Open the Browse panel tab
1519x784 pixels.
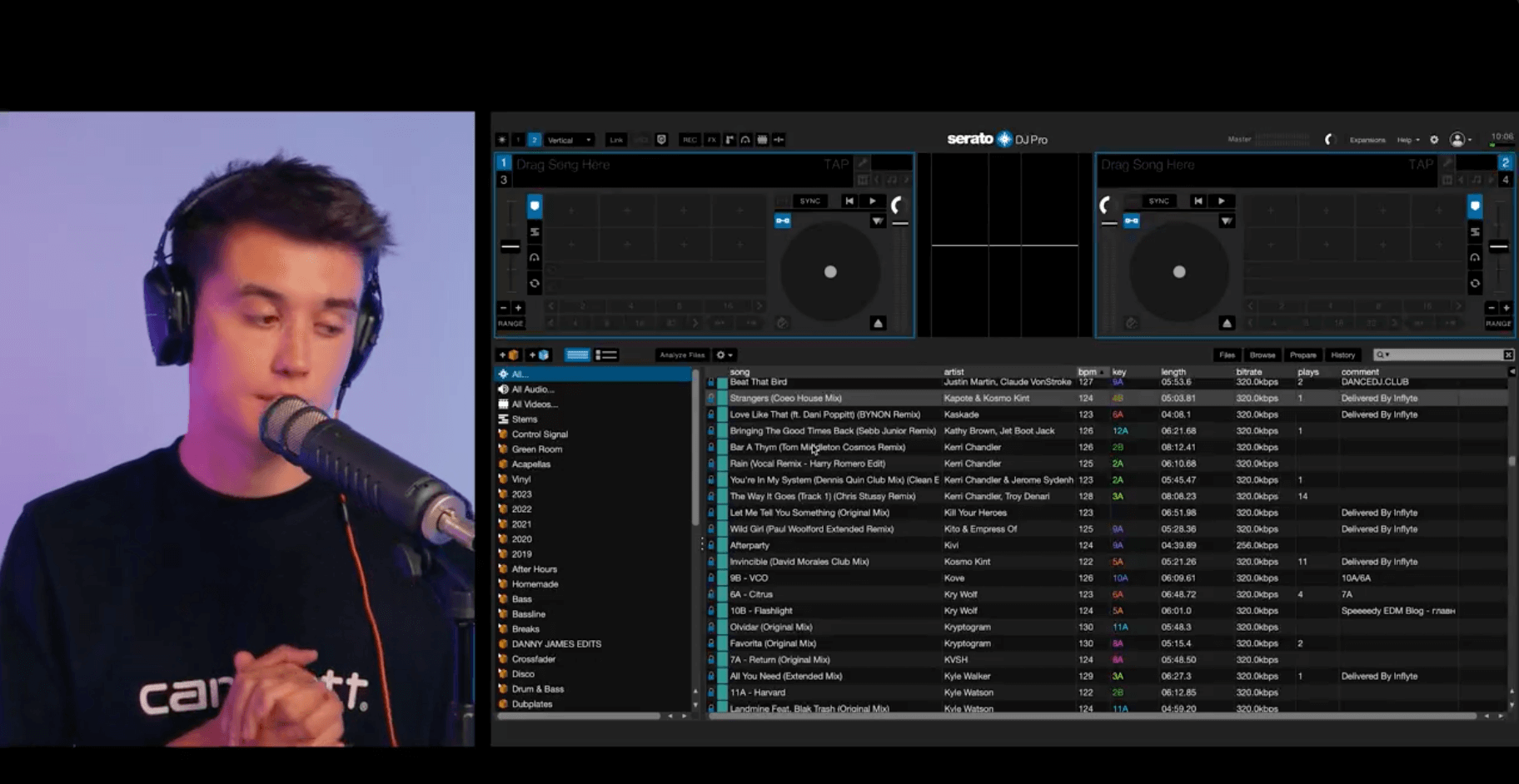click(x=1263, y=355)
